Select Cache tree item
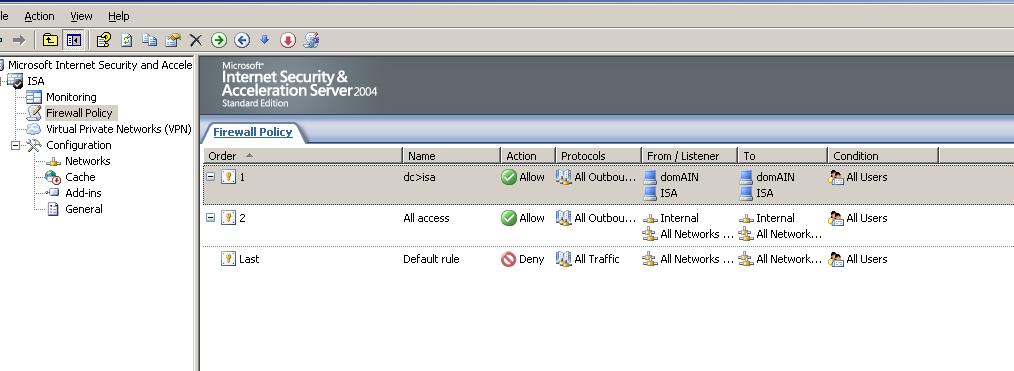The image size is (1014, 371). click(x=80, y=177)
